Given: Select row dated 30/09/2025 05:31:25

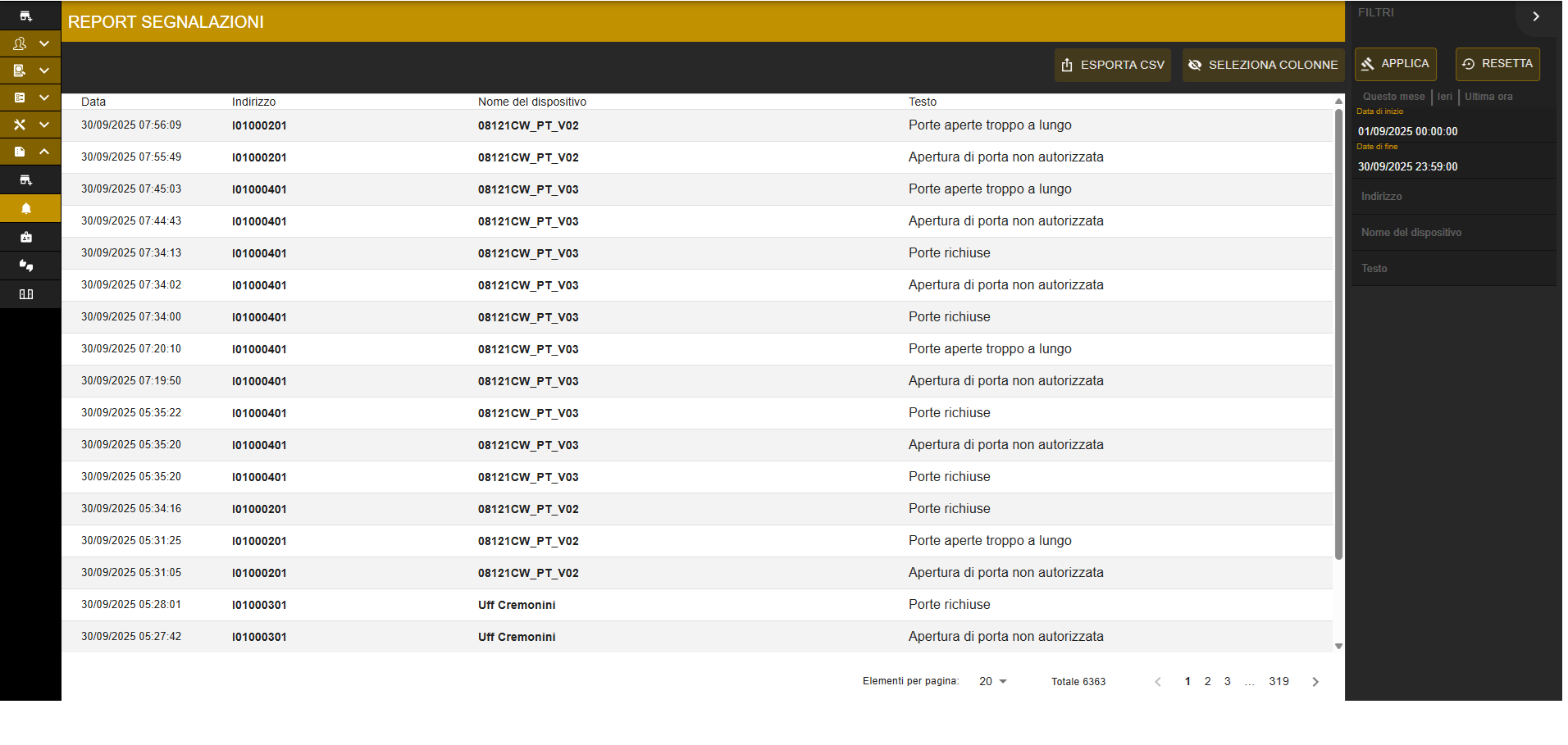Looking at the screenshot, I should pyautogui.click(x=697, y=541).
